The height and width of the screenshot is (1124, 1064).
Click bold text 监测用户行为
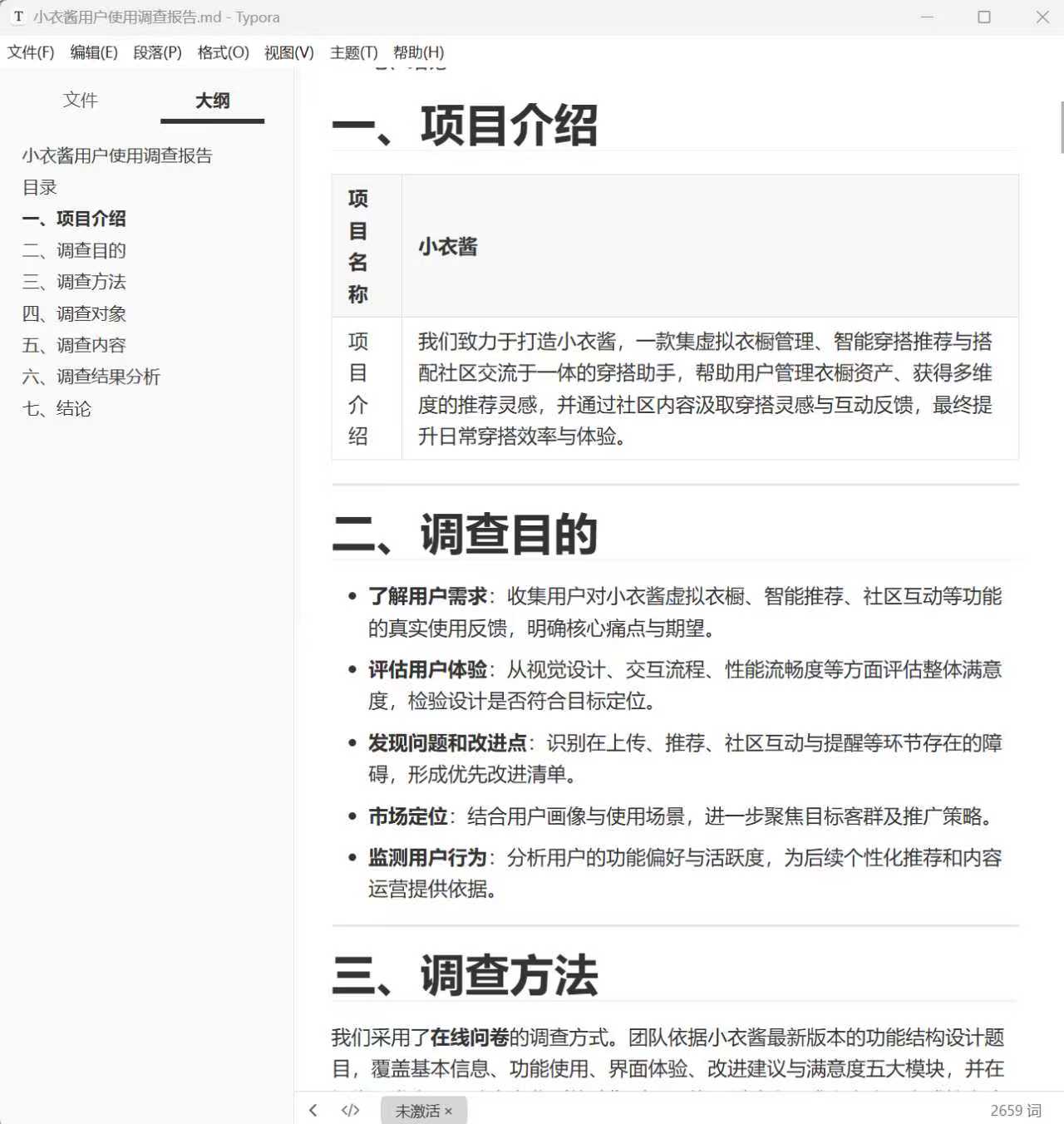tap(427, 857)
